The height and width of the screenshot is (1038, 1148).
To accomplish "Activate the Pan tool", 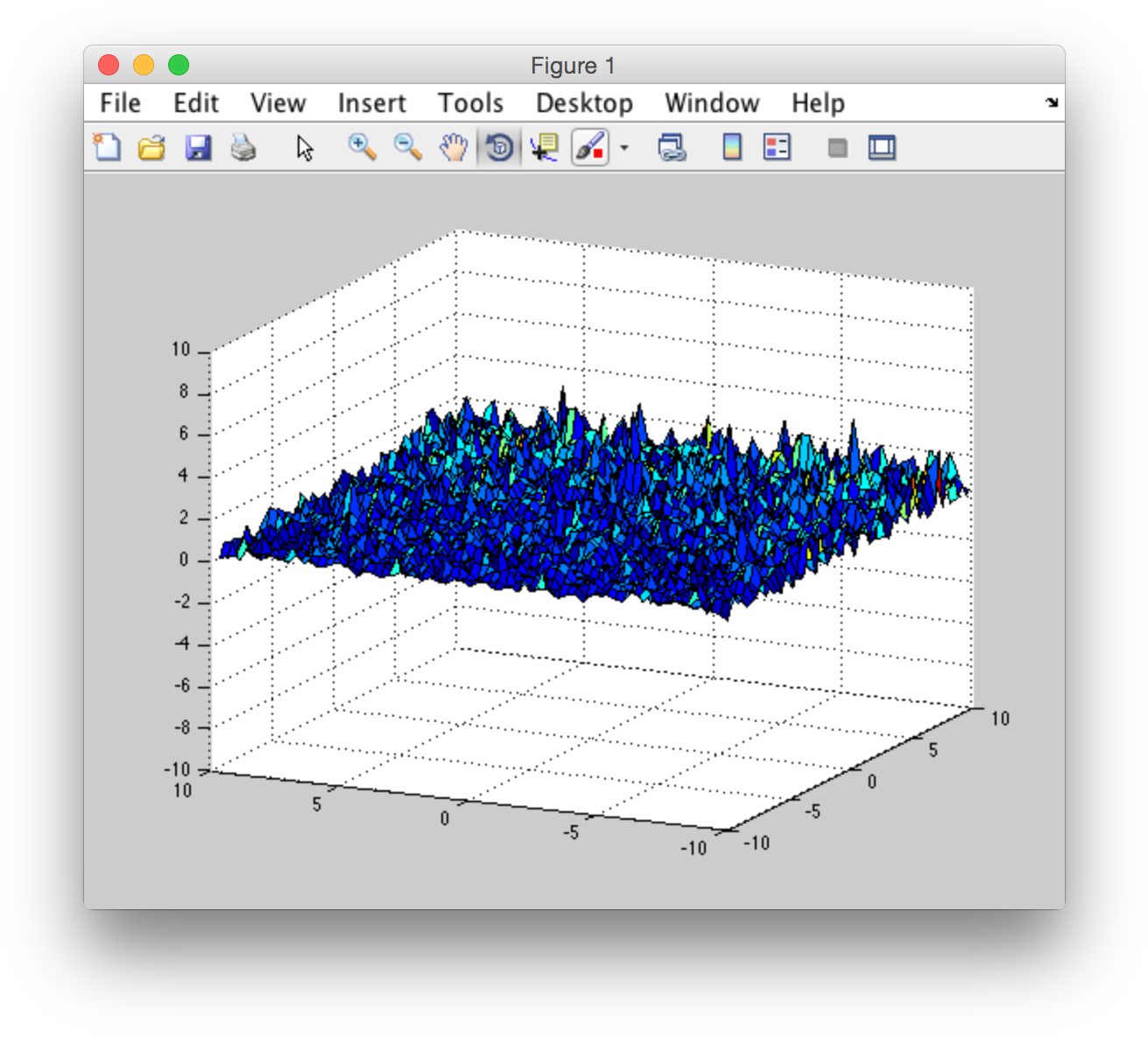I will pos(453,147).
